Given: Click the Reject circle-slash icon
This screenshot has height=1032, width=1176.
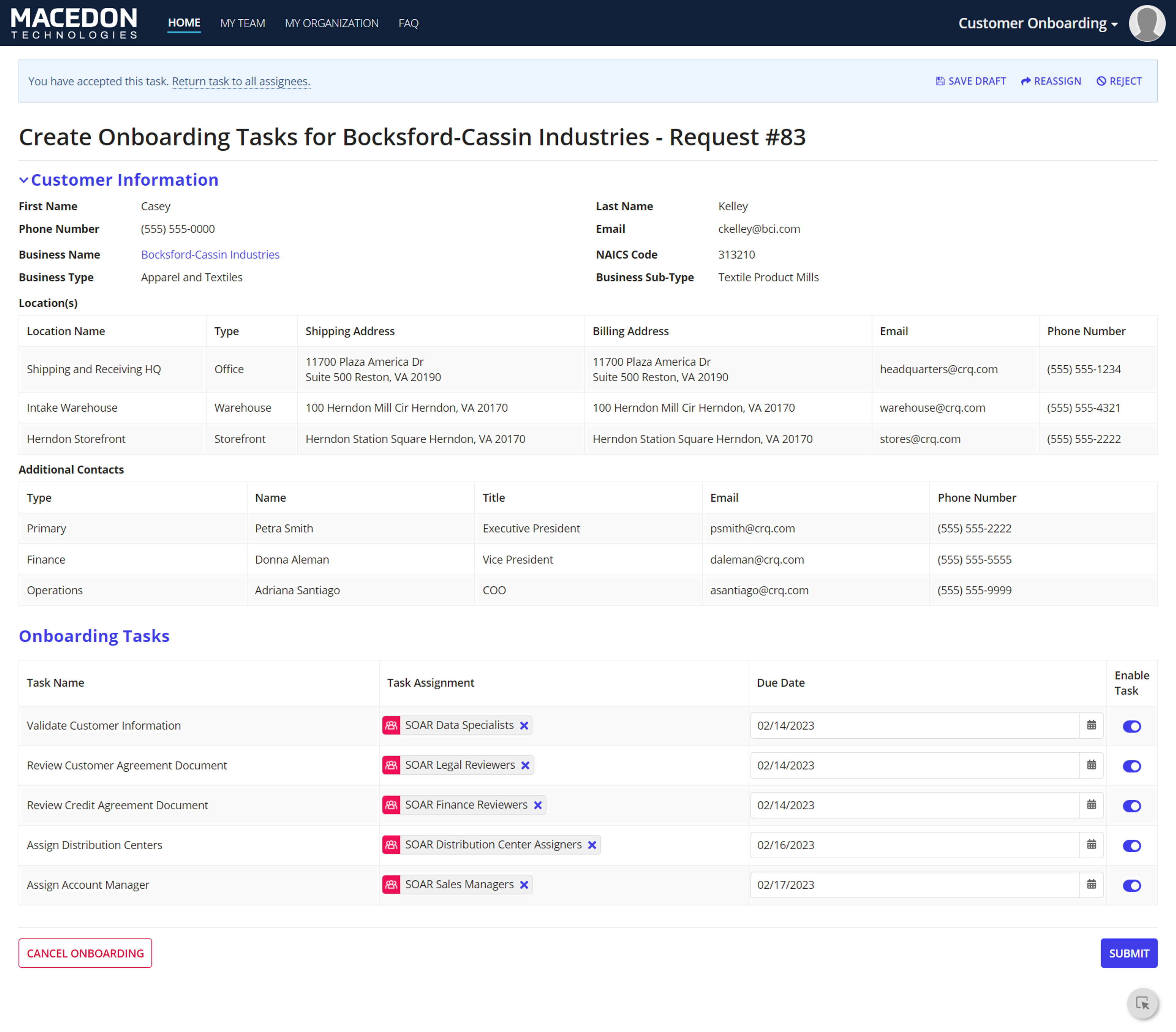Looking at the screenshot, I should [x=1101, y=81].
